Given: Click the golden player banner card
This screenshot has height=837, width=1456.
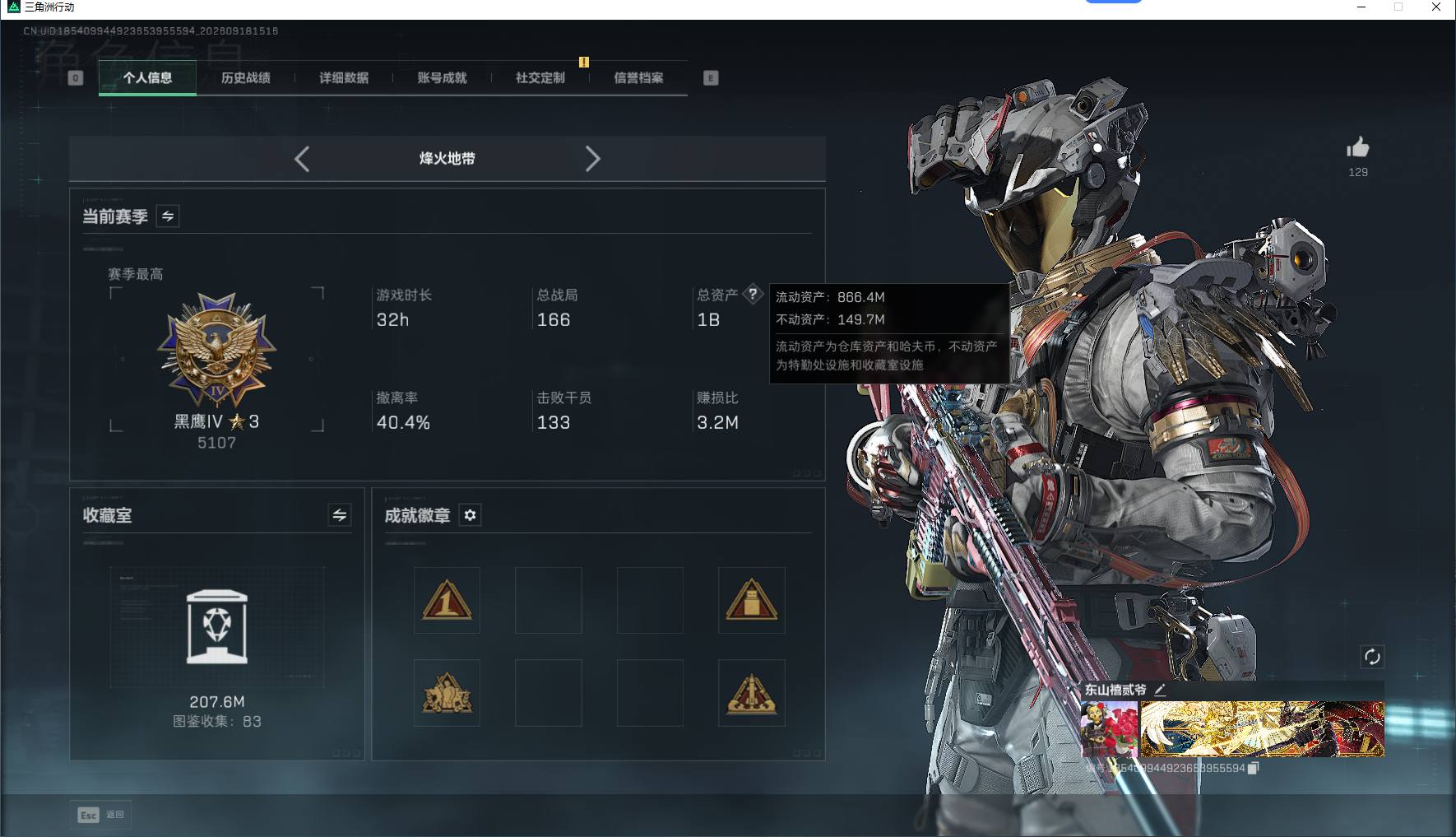Looking at the screenshot, I should point(1263,729).
